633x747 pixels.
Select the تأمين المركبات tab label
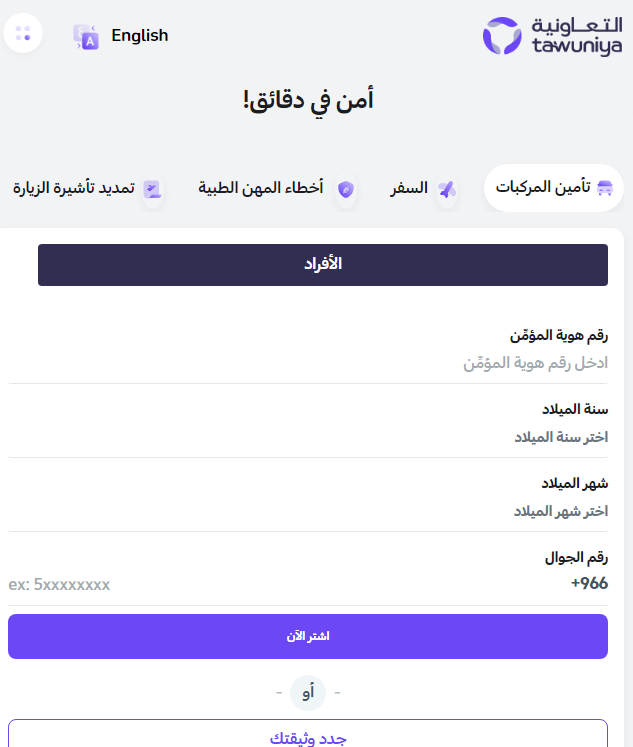pos(543,188)
